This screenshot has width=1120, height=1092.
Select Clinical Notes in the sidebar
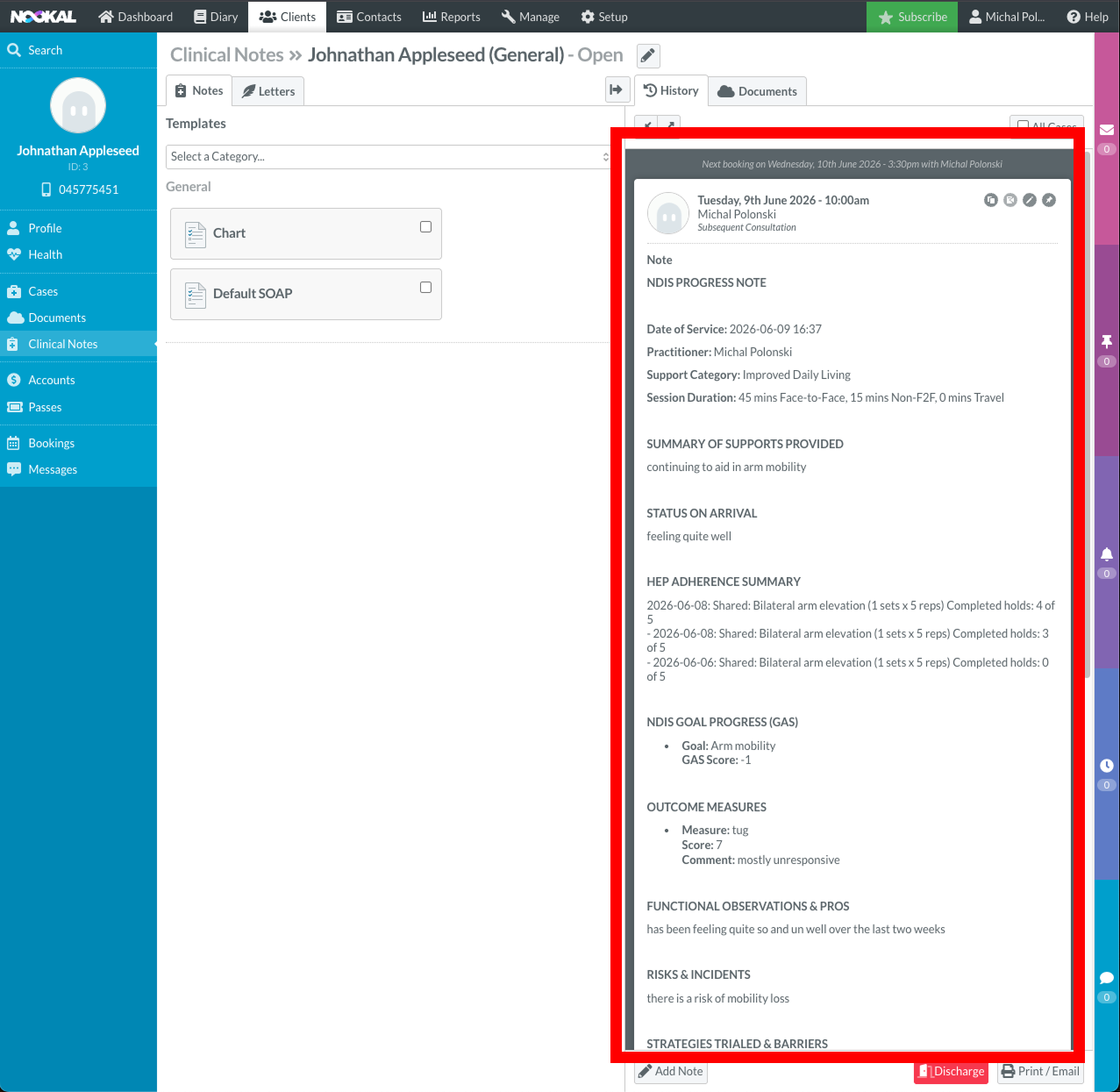[78, 344]
